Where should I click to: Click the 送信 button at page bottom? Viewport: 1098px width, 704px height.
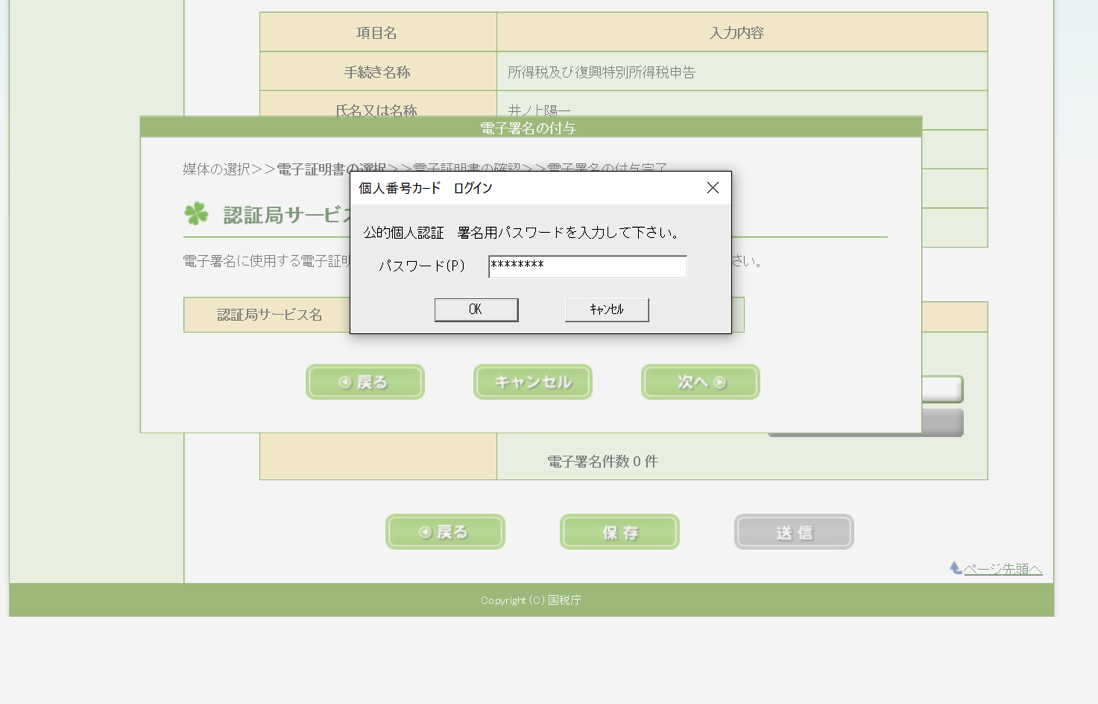click(x=793, y=532)
